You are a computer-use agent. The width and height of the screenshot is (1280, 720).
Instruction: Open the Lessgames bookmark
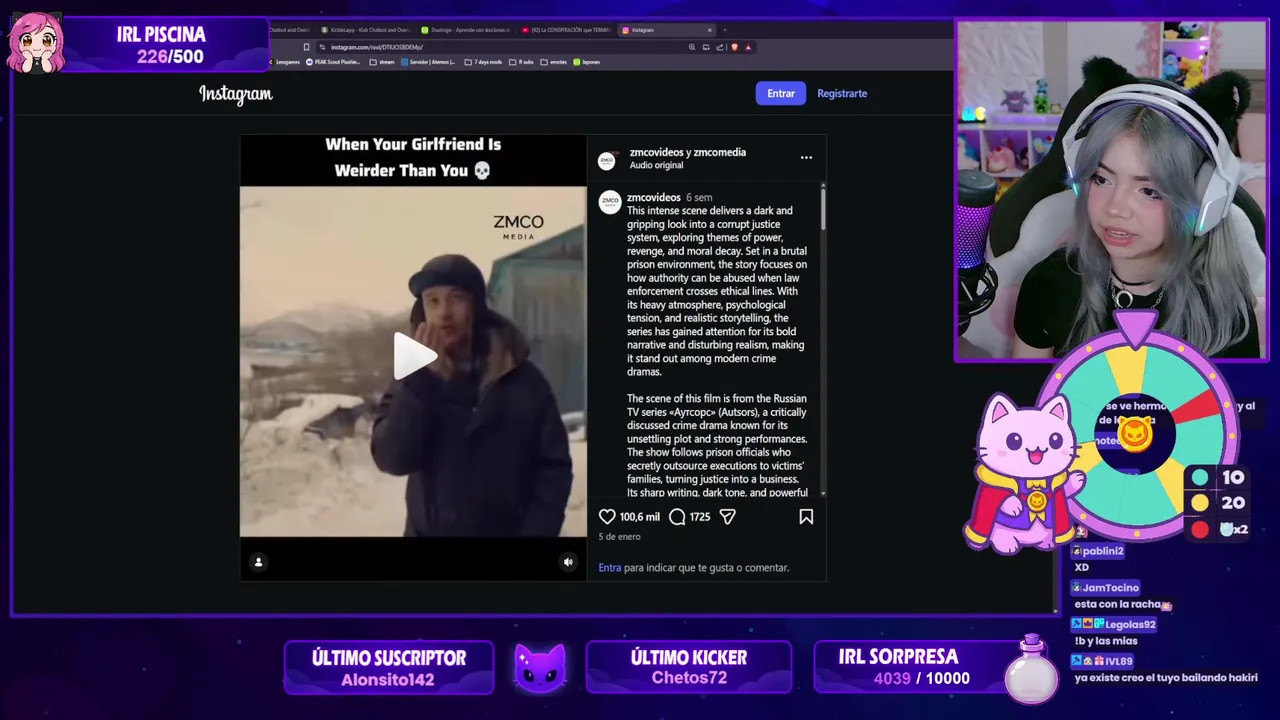point(284,62)
